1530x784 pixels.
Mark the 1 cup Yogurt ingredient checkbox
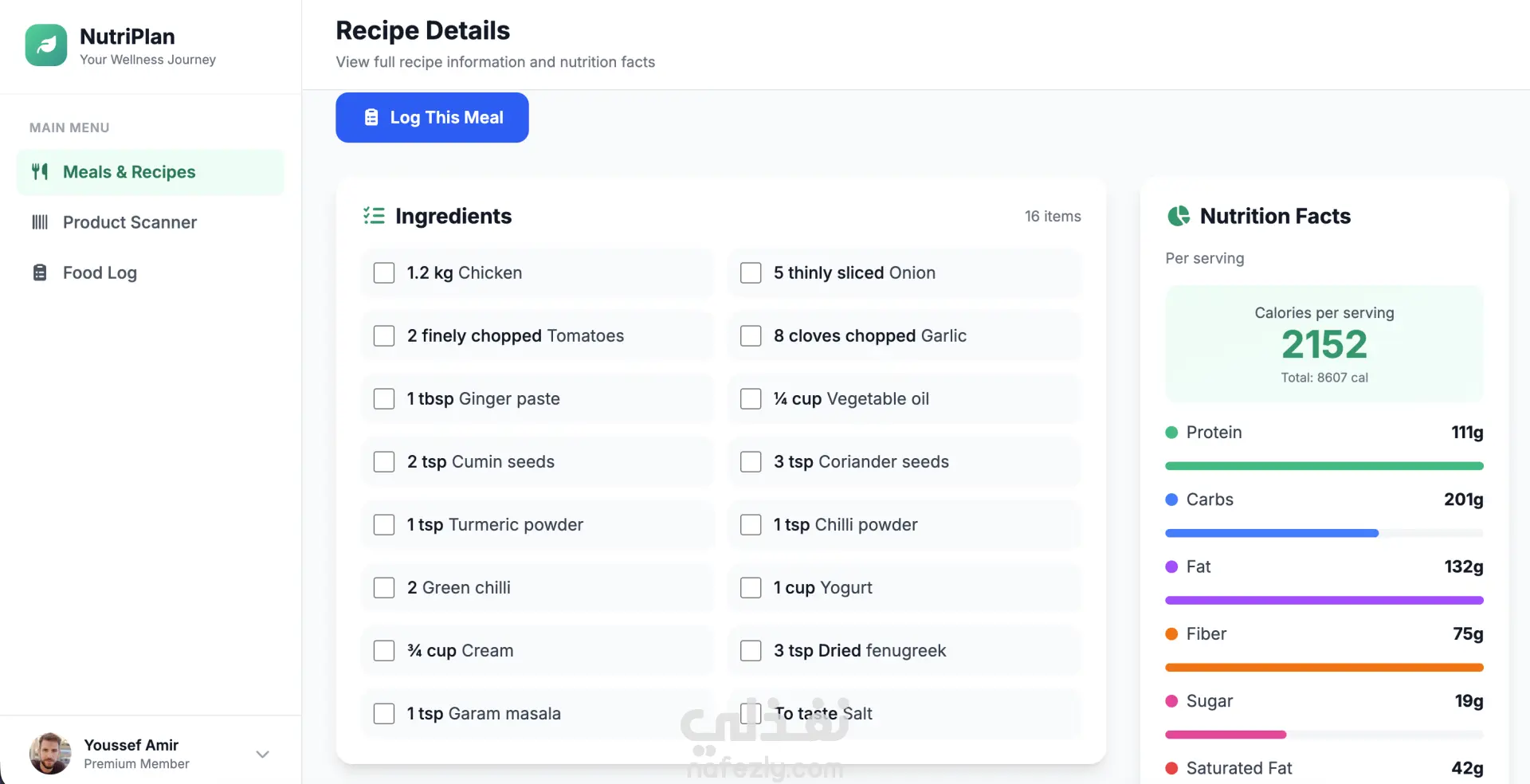click(x=751, y=588)
